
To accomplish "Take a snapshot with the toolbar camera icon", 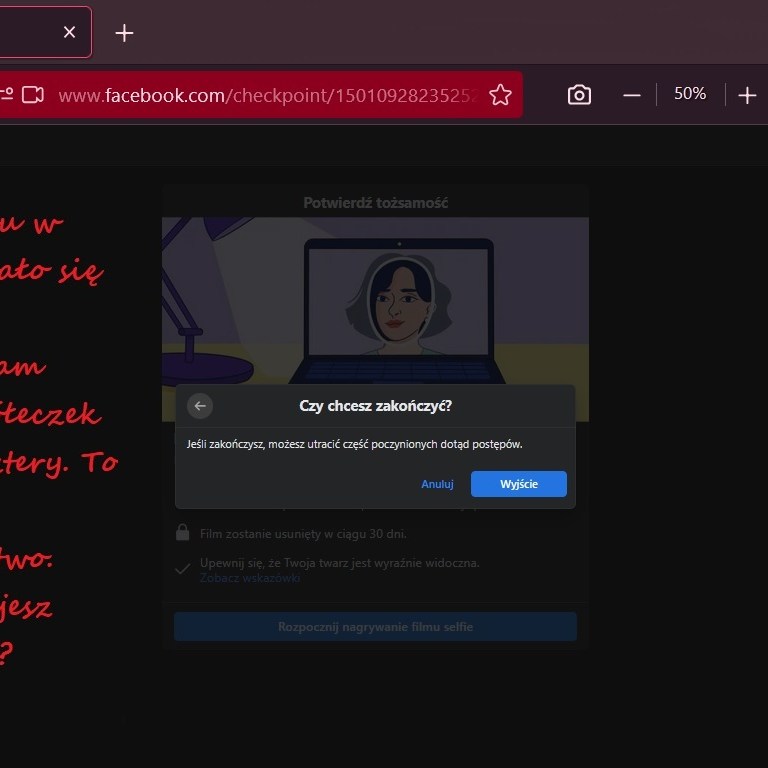I will tap(579, 95).
